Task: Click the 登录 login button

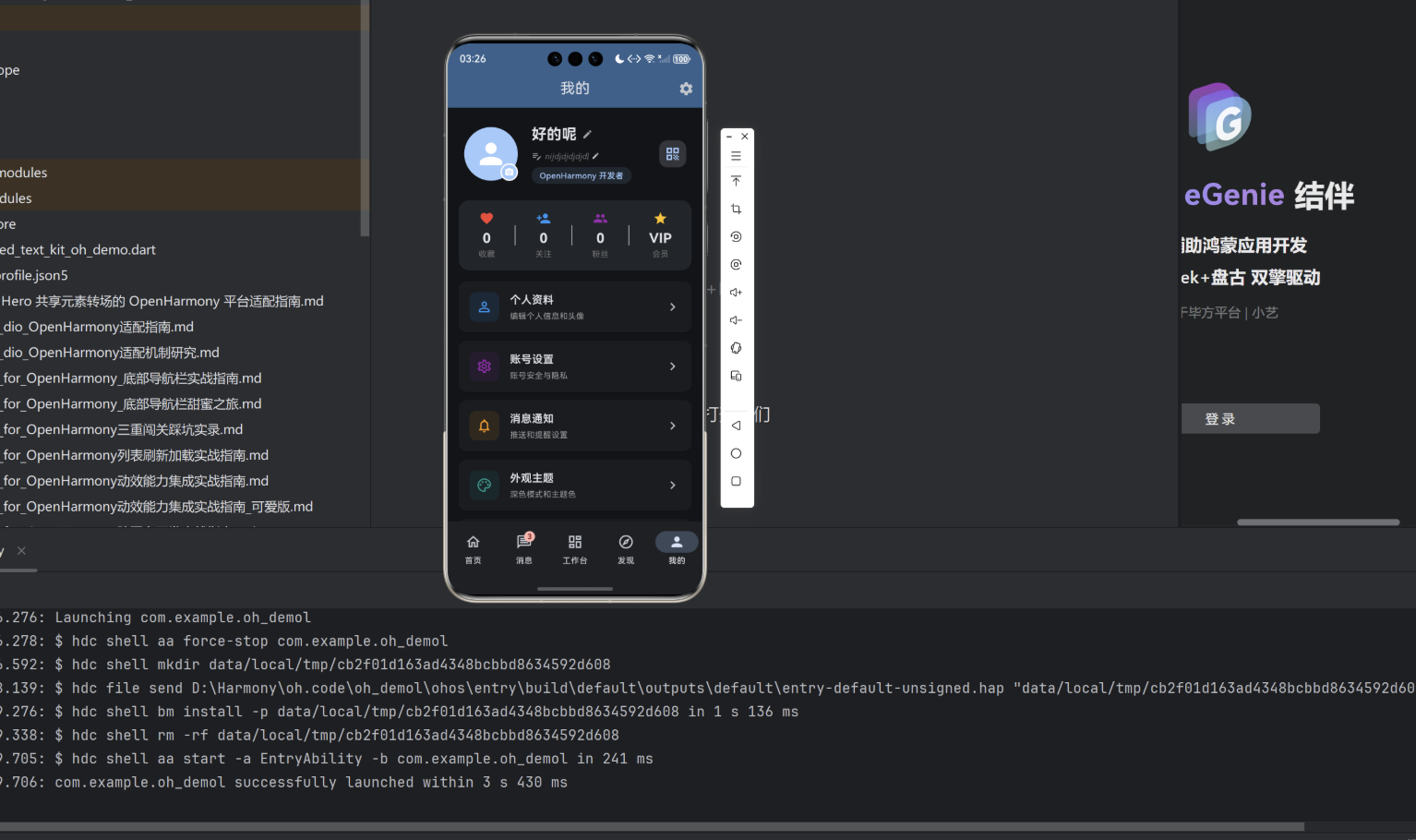Action: pos(1250,418)
